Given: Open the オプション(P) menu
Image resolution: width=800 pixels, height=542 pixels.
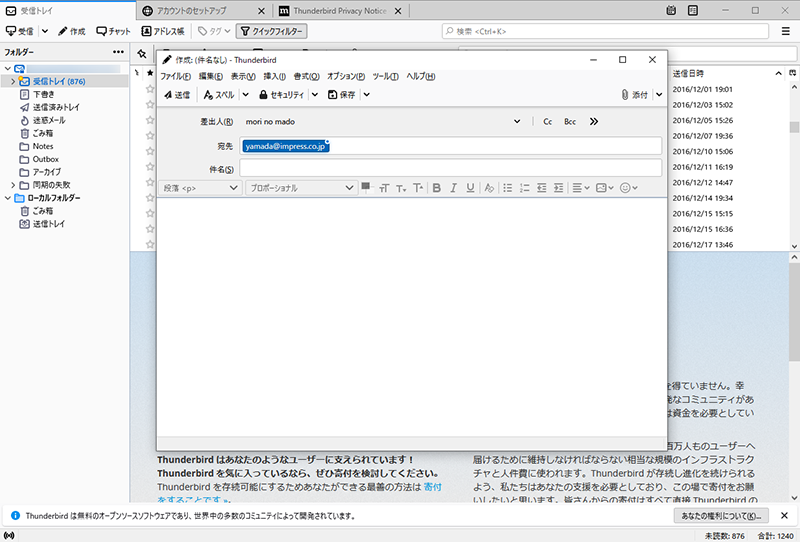Looking at the screenshot, I should (346, 77).
